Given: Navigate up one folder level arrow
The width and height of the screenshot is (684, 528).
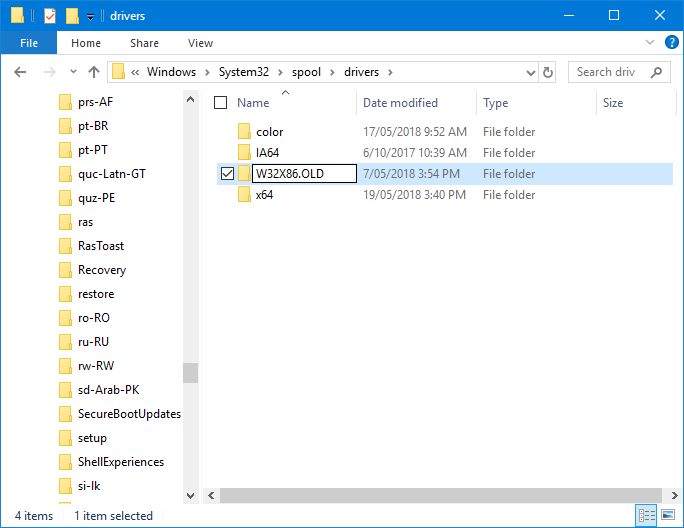Looking at the screenshot, I should click(94, 72).
